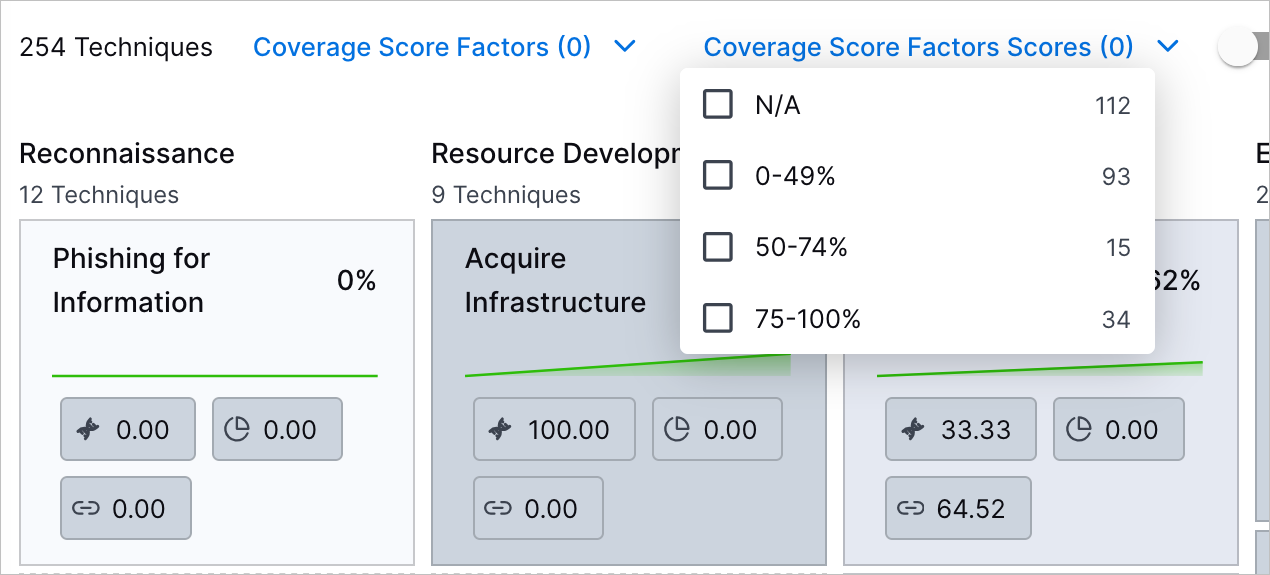Viewport: 1270px width, 575px height.
Task: Click the 93 count next to 0-49%
Action: click(x=1116, y=176)
